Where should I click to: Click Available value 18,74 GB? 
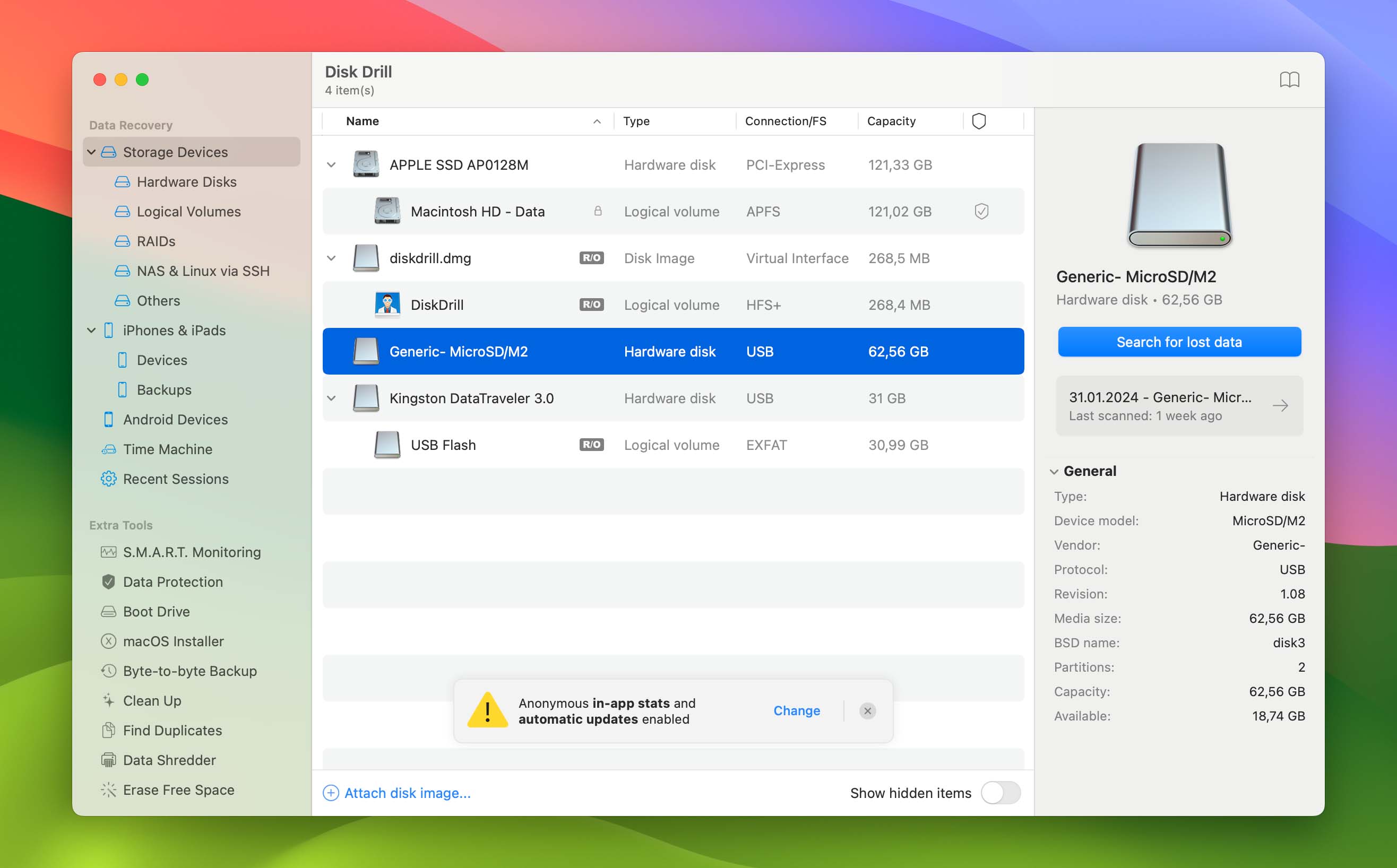[1278, 716]
